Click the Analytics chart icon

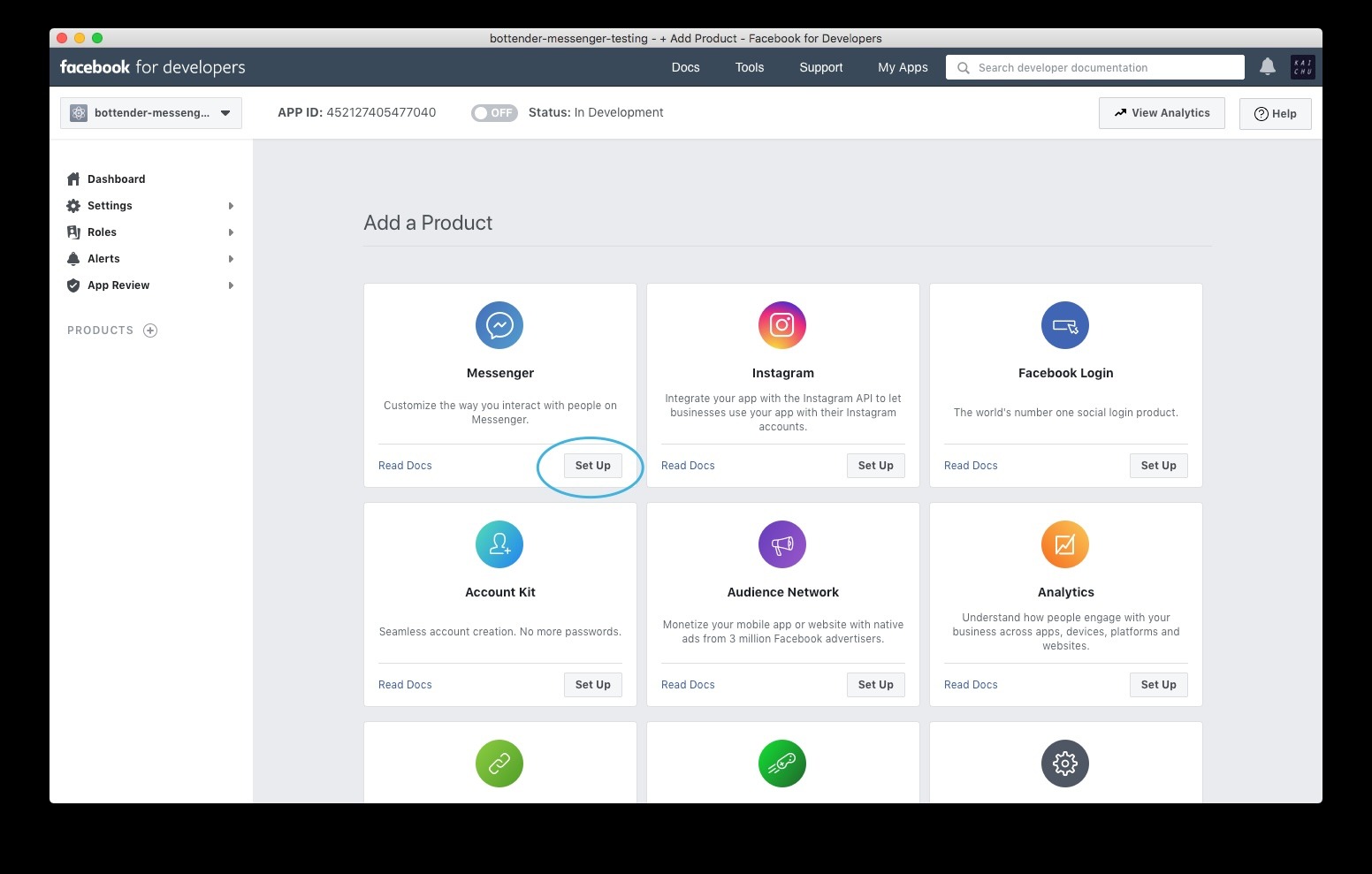pos(1065,544)
